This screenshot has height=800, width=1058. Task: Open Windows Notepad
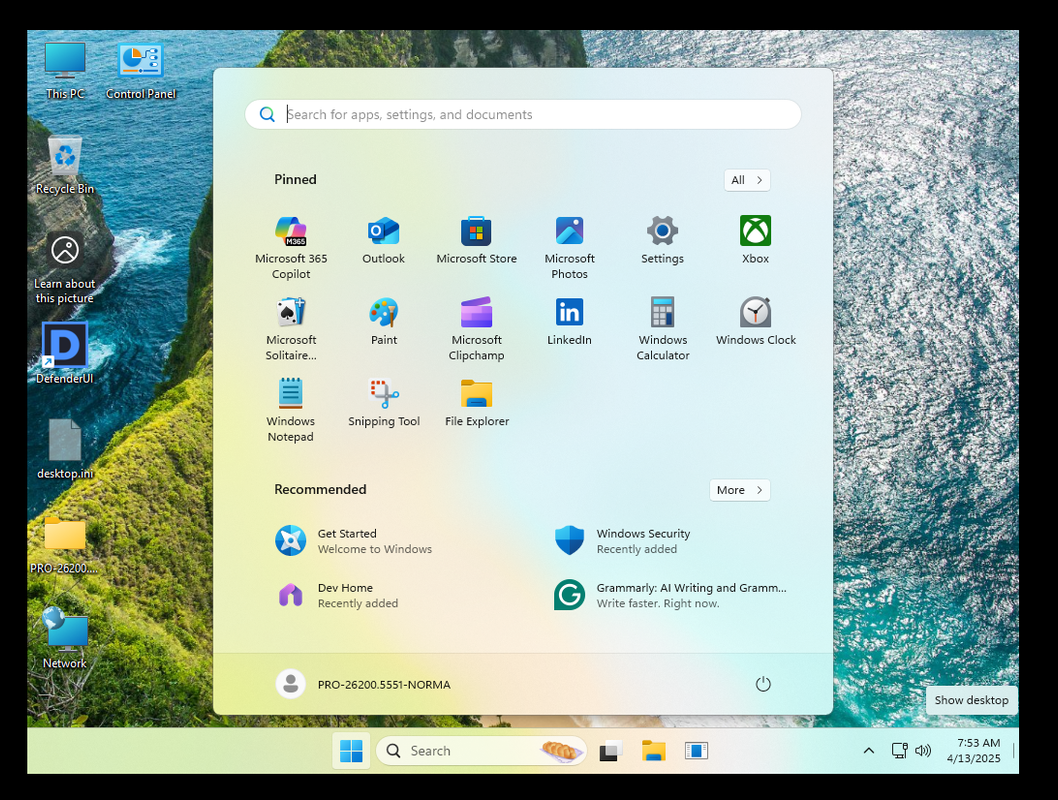(291, 410)
